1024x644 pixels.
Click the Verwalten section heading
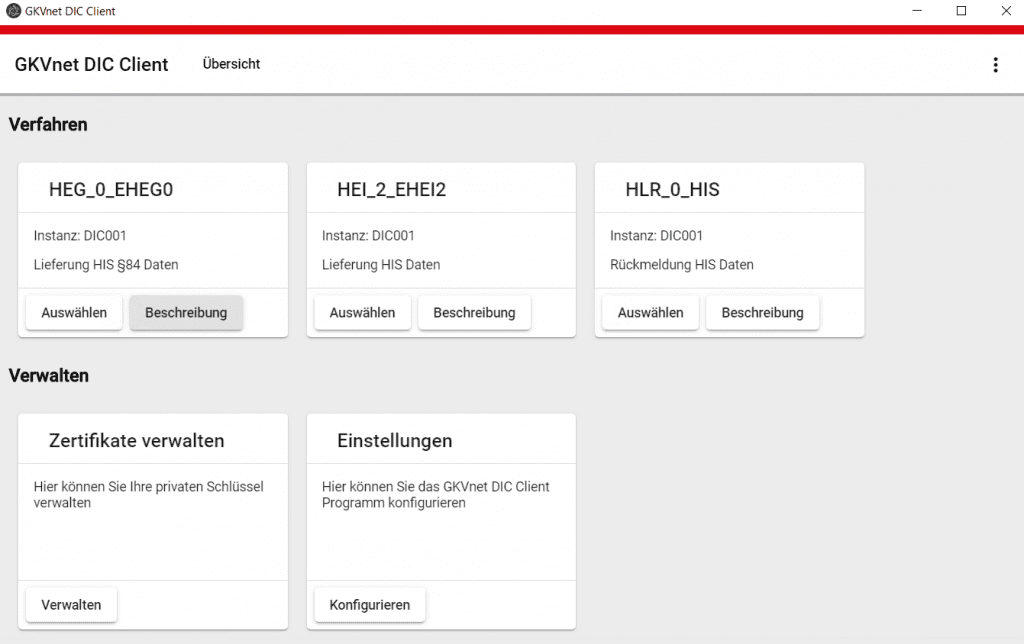tap(48, 376)
